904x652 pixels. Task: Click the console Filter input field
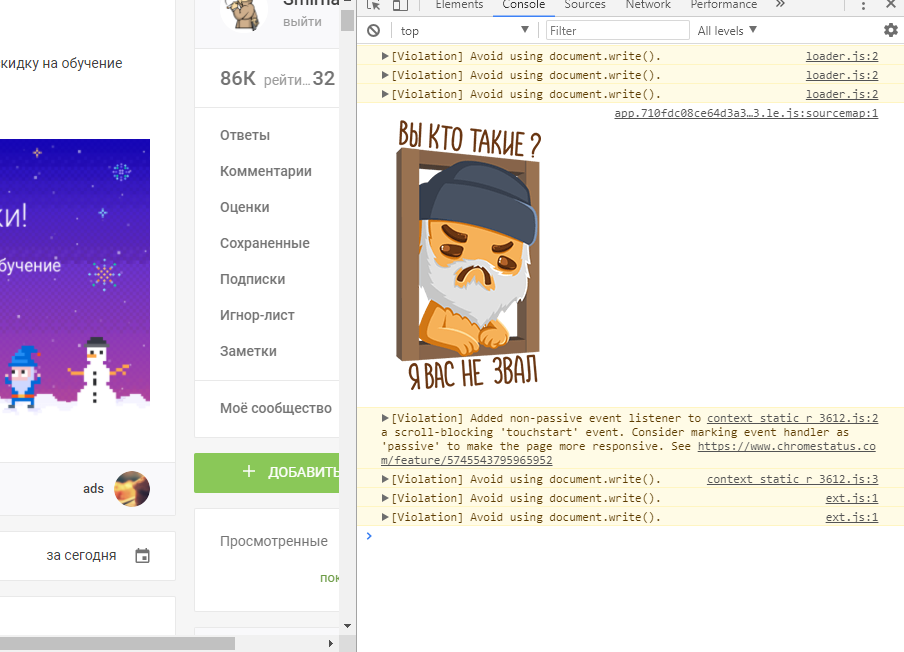pos(618,31)
